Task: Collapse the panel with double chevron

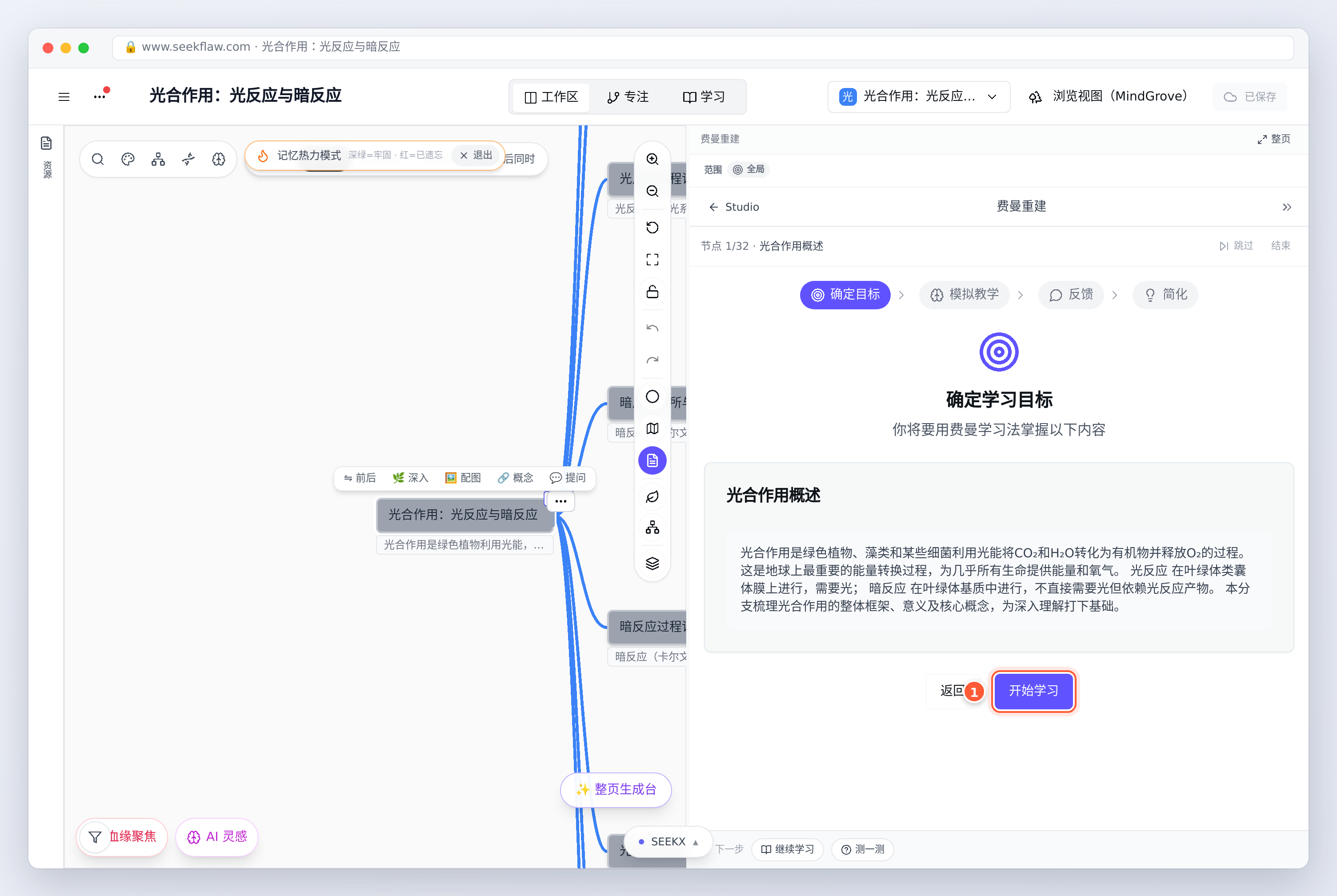Action: [x=1287, y=207]
